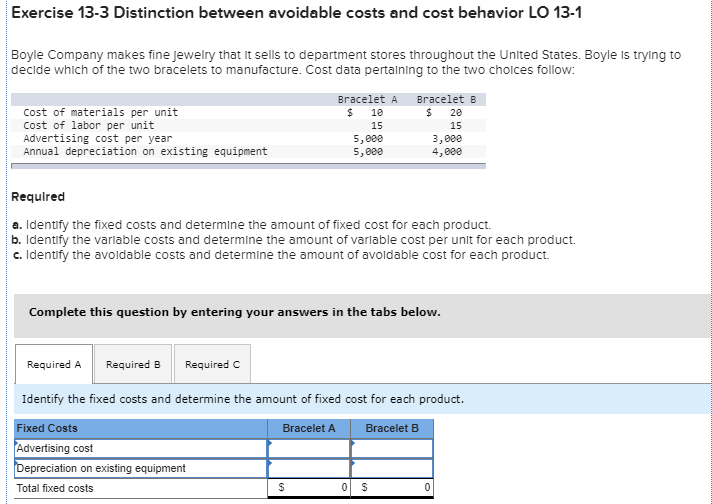Open the Required C tab
Viewport: 712px width, 504px height.
213,364
